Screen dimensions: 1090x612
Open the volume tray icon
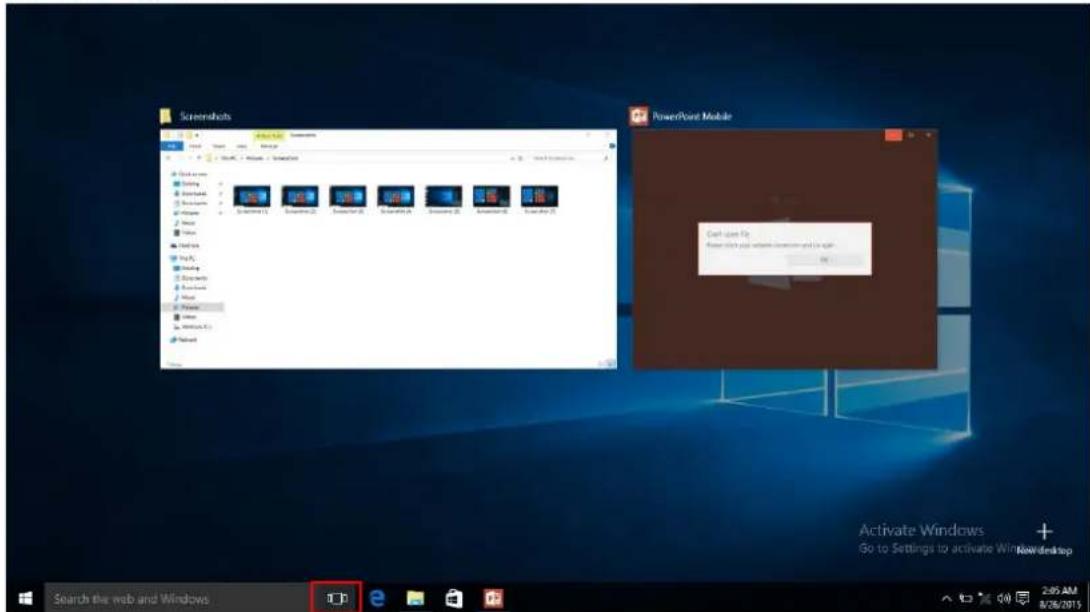tap(1003, 598)
